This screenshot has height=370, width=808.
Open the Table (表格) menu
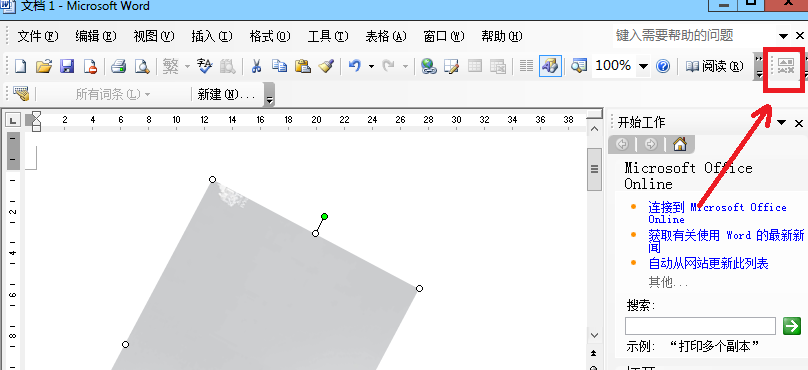[x=386, y=36]
